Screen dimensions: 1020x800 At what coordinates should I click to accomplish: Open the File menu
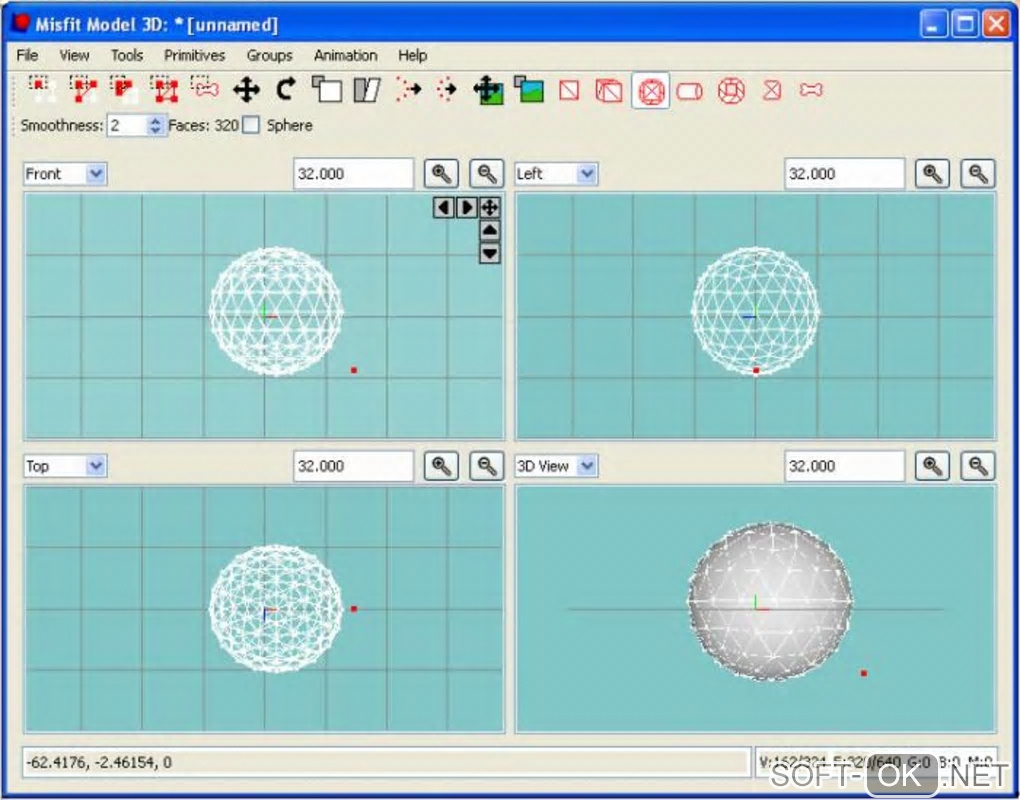(x=27, y=55)
